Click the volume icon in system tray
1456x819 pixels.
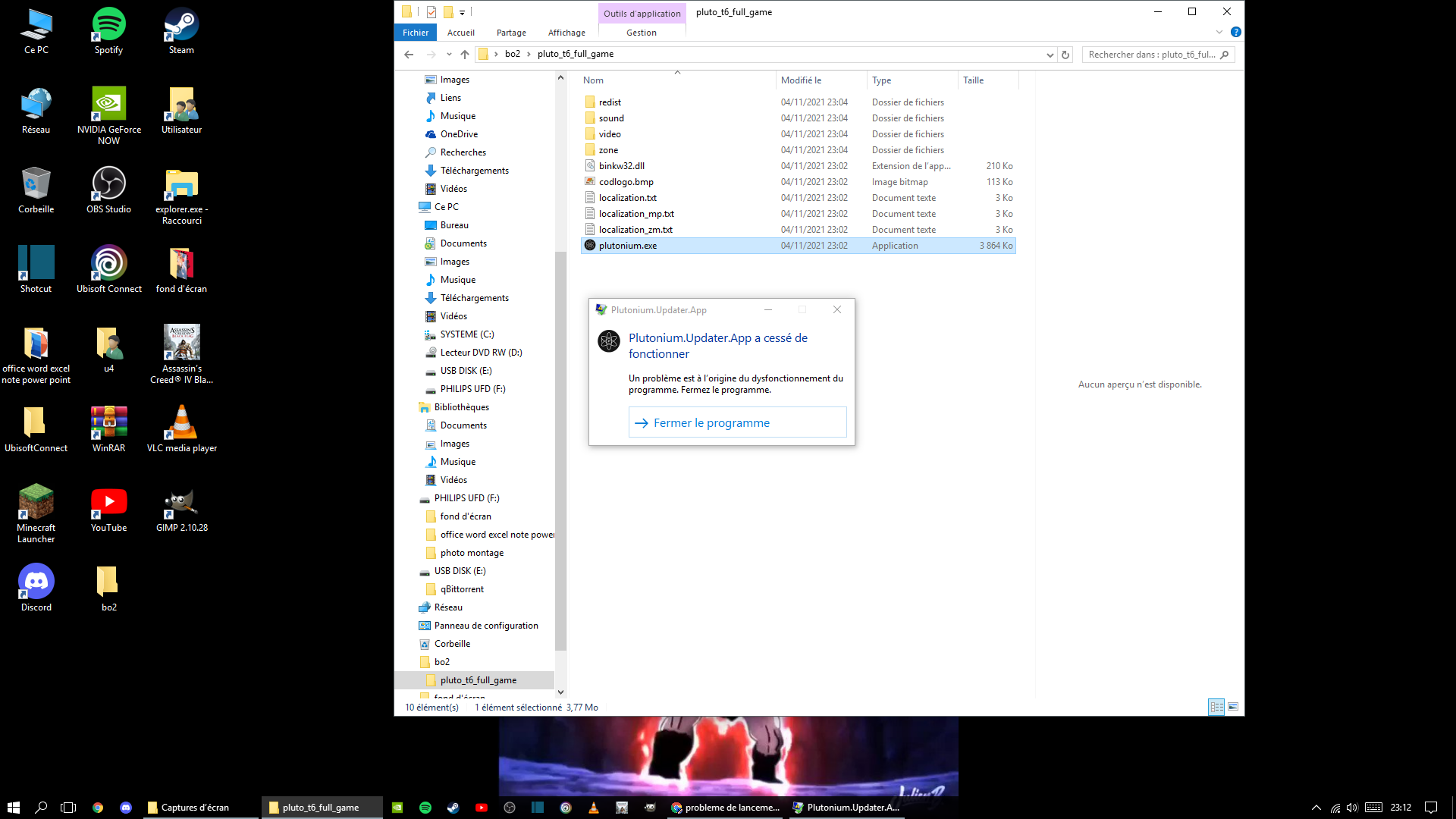1352,808
